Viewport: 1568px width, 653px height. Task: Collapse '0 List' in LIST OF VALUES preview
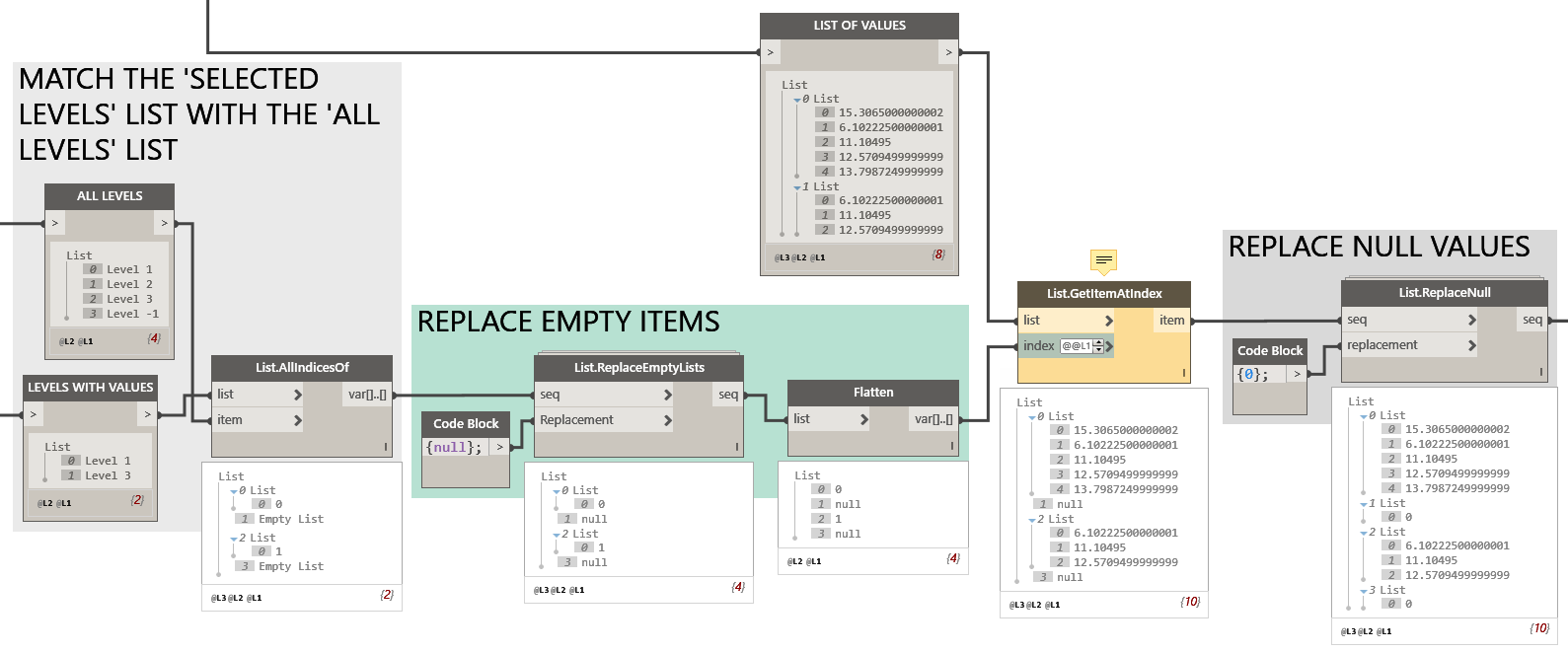[x=797, y=100]
